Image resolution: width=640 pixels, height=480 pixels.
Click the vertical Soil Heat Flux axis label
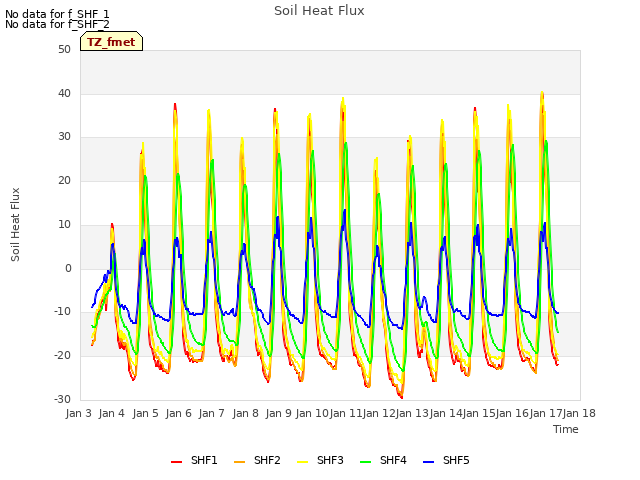16,224
